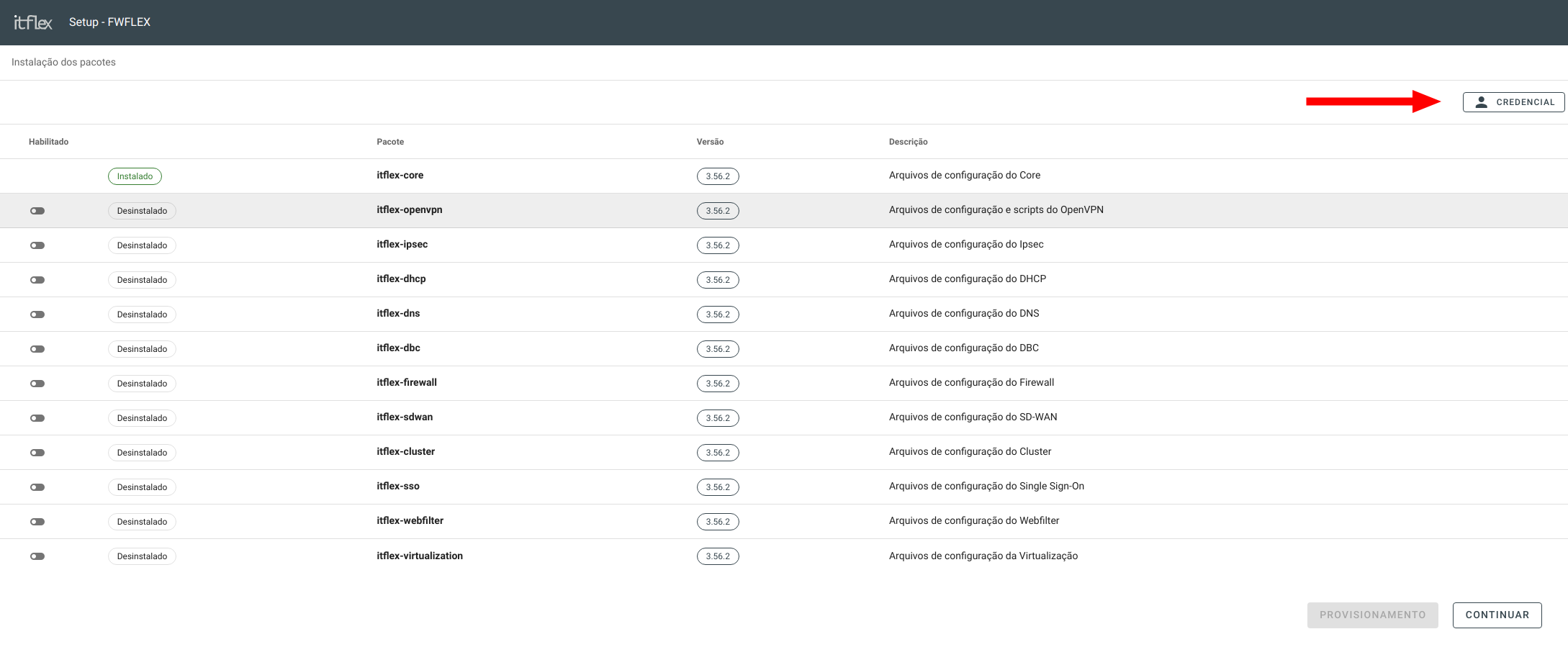Click the CONTINUAR button
The height and width of the screenshot is (647, 1568).
[x=1497, y=615]
